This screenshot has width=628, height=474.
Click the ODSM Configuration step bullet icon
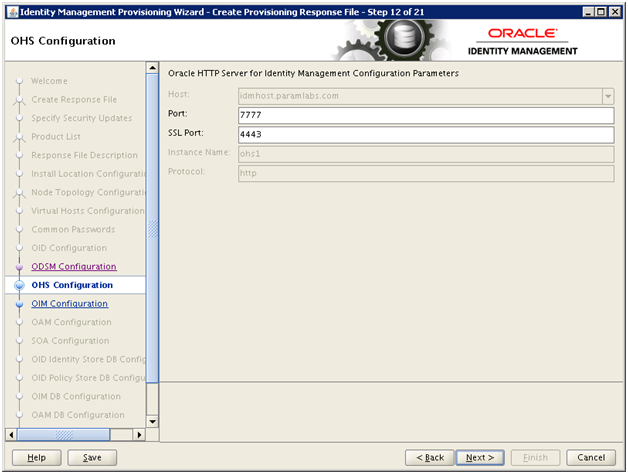pyautogui.click(x=19, y=267)
